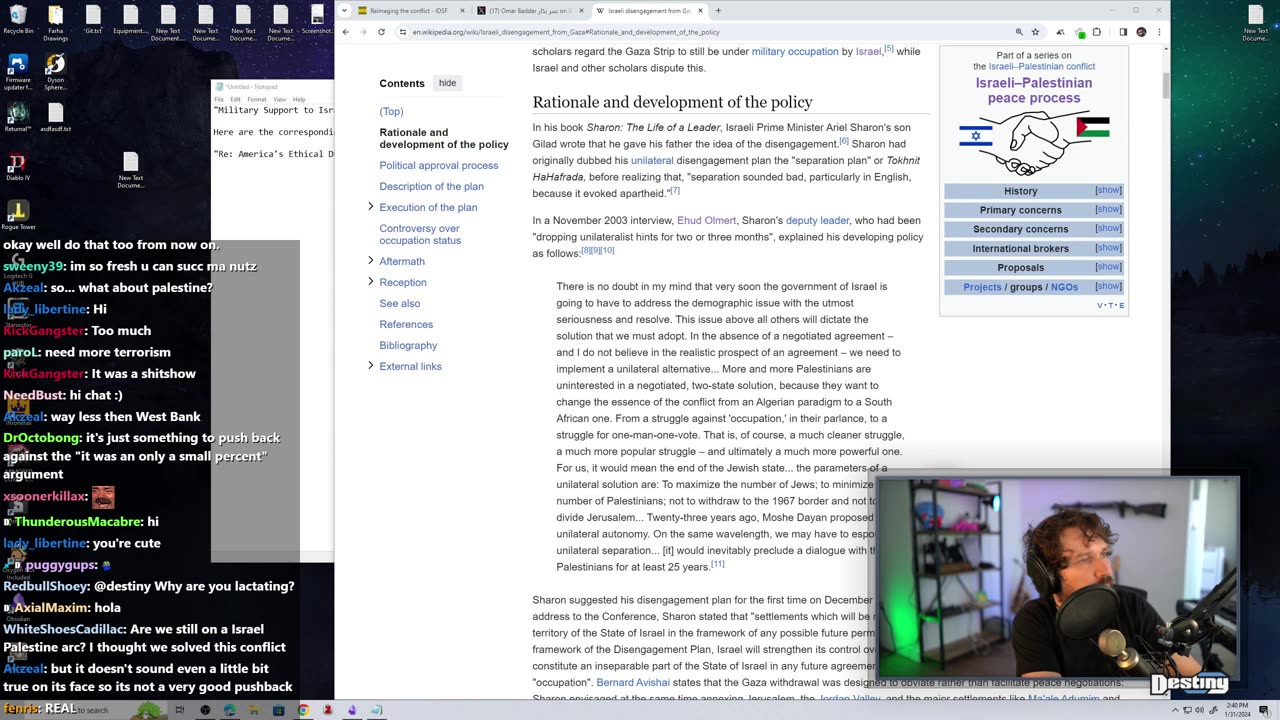Screen dimensions: 1280x720
Task: Open the browser side panel icon
Action: (1123, 32)
